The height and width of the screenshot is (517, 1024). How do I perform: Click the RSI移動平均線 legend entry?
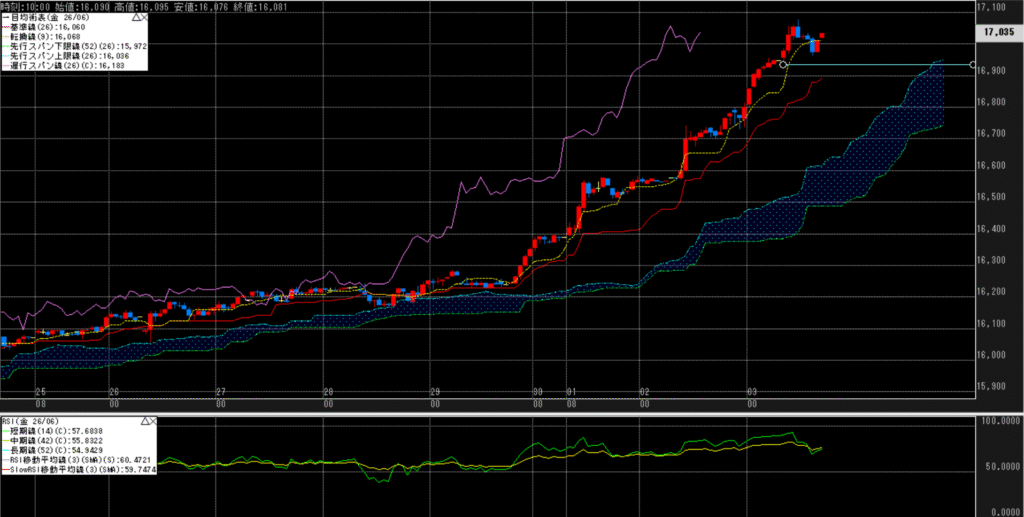click(75, 460)
